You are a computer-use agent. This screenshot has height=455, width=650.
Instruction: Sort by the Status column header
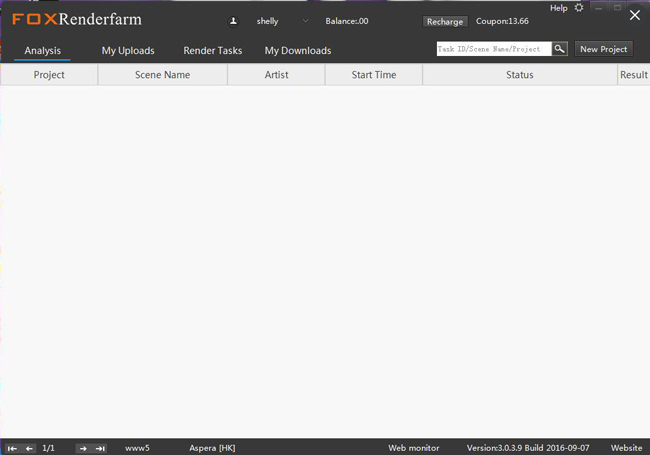click(x=520, y=75)
